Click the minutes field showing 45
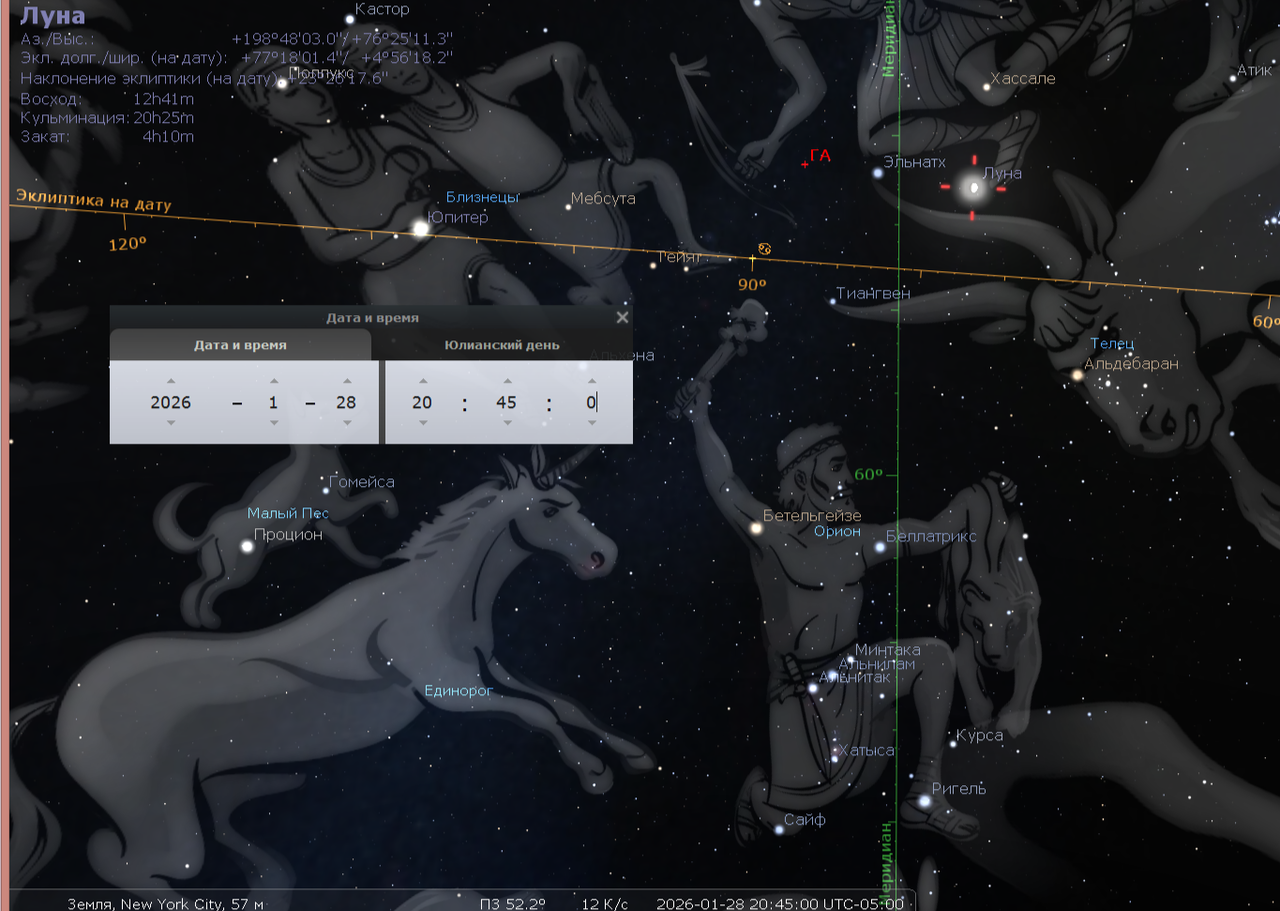The height and width of the screenshot is (911, 1280). click(507, 403)
